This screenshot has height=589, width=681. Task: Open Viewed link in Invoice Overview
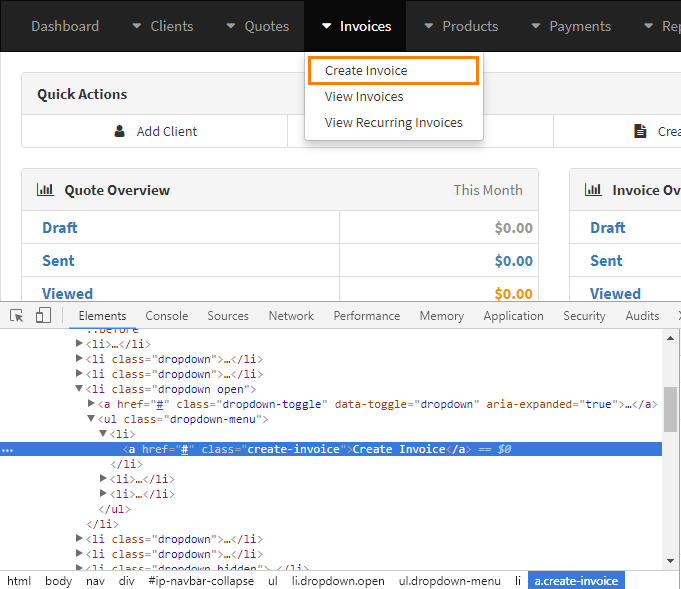click(x=615, y=294)
